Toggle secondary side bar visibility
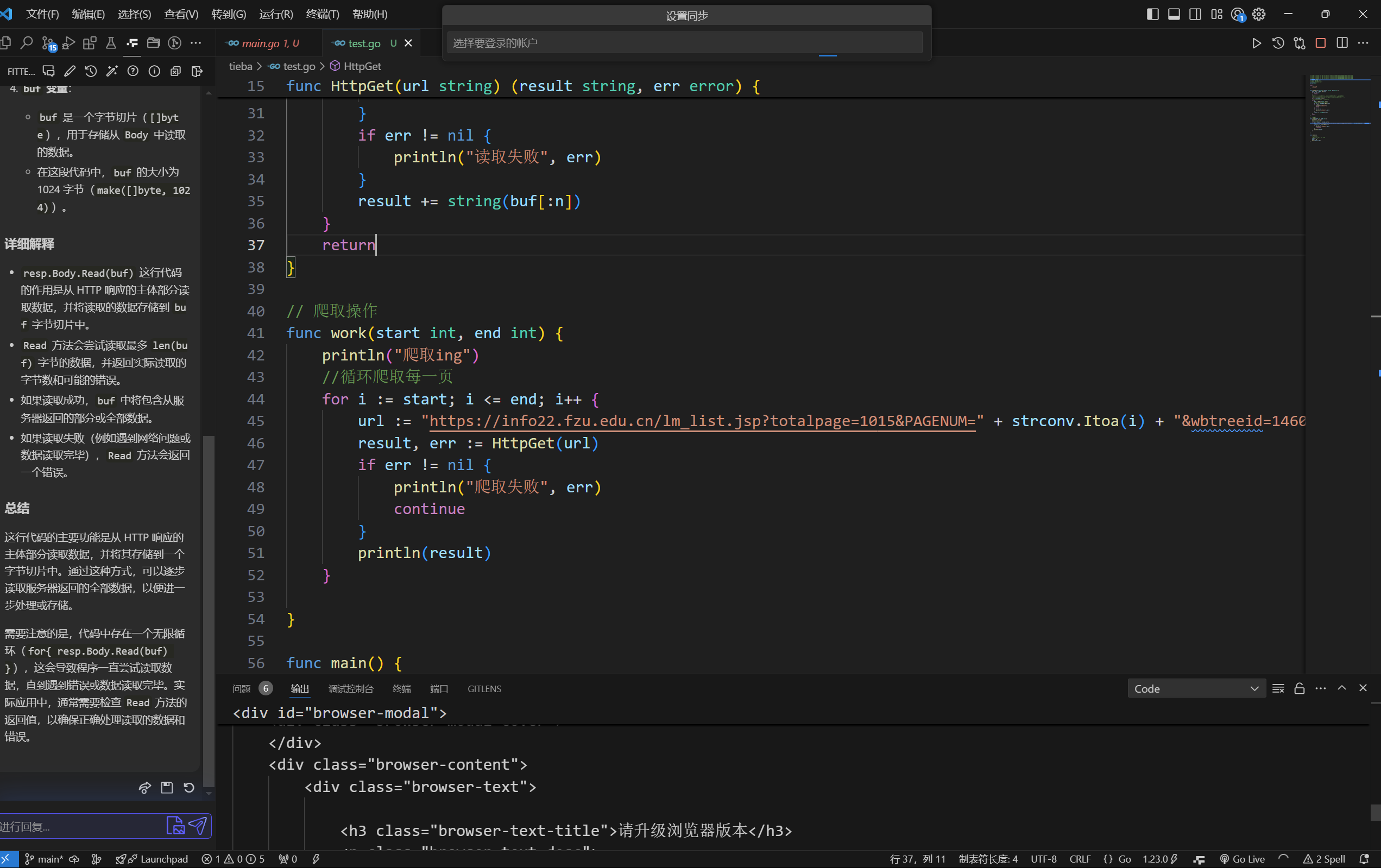 pos(1195,14)
